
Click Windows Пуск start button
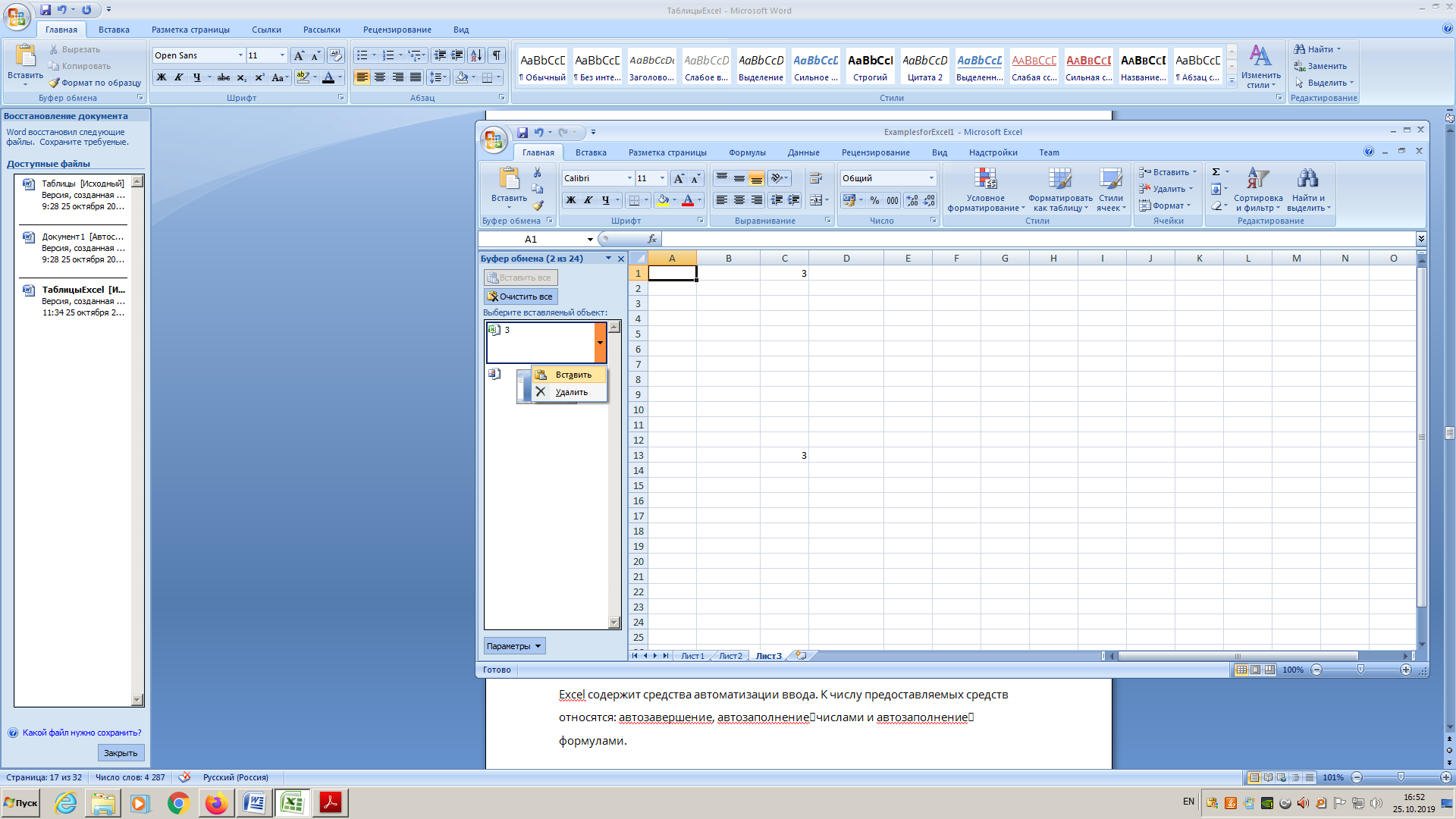[x=21, y=803]
